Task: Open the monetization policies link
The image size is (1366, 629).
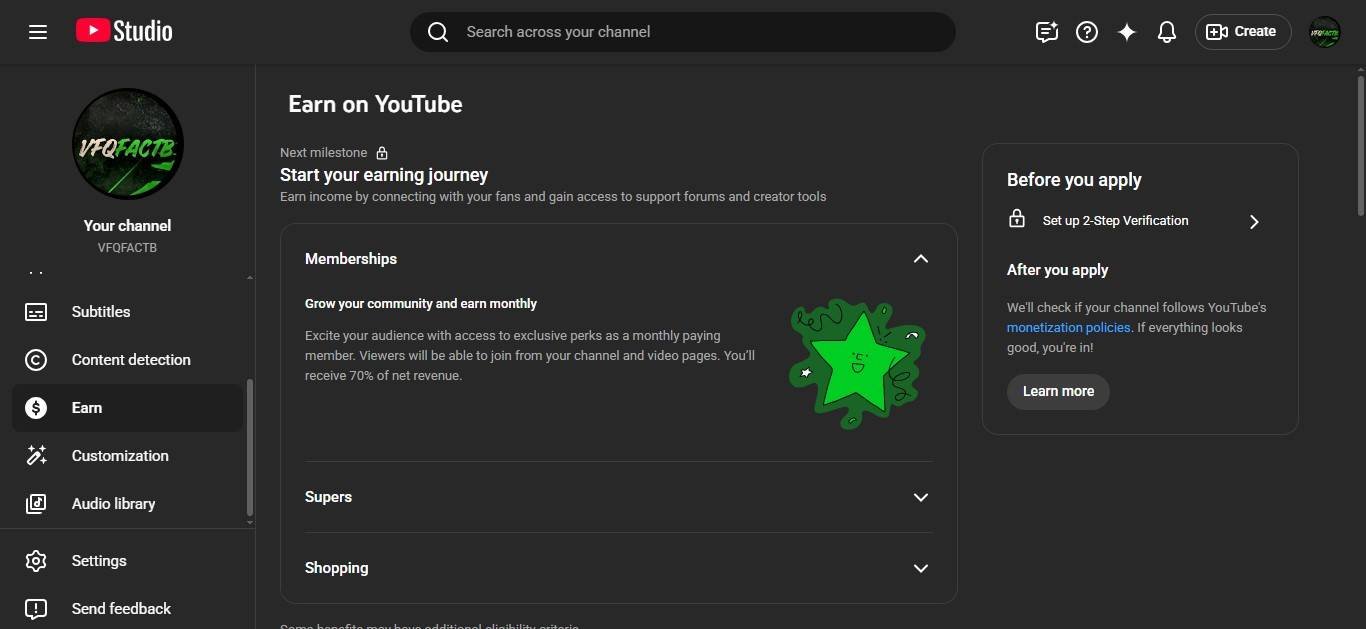Action: pyautogui.click(x=1068, y=327)
